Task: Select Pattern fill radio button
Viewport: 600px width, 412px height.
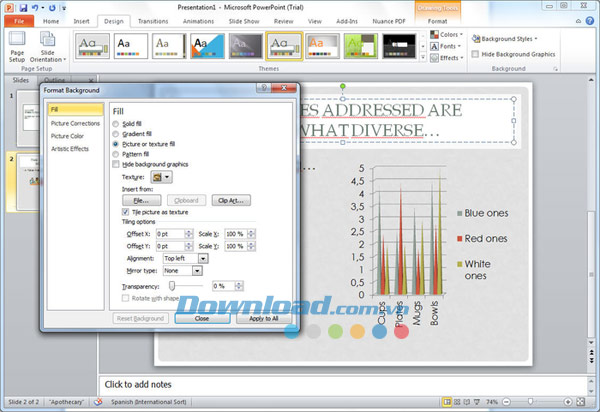Action: pos(116,154)
